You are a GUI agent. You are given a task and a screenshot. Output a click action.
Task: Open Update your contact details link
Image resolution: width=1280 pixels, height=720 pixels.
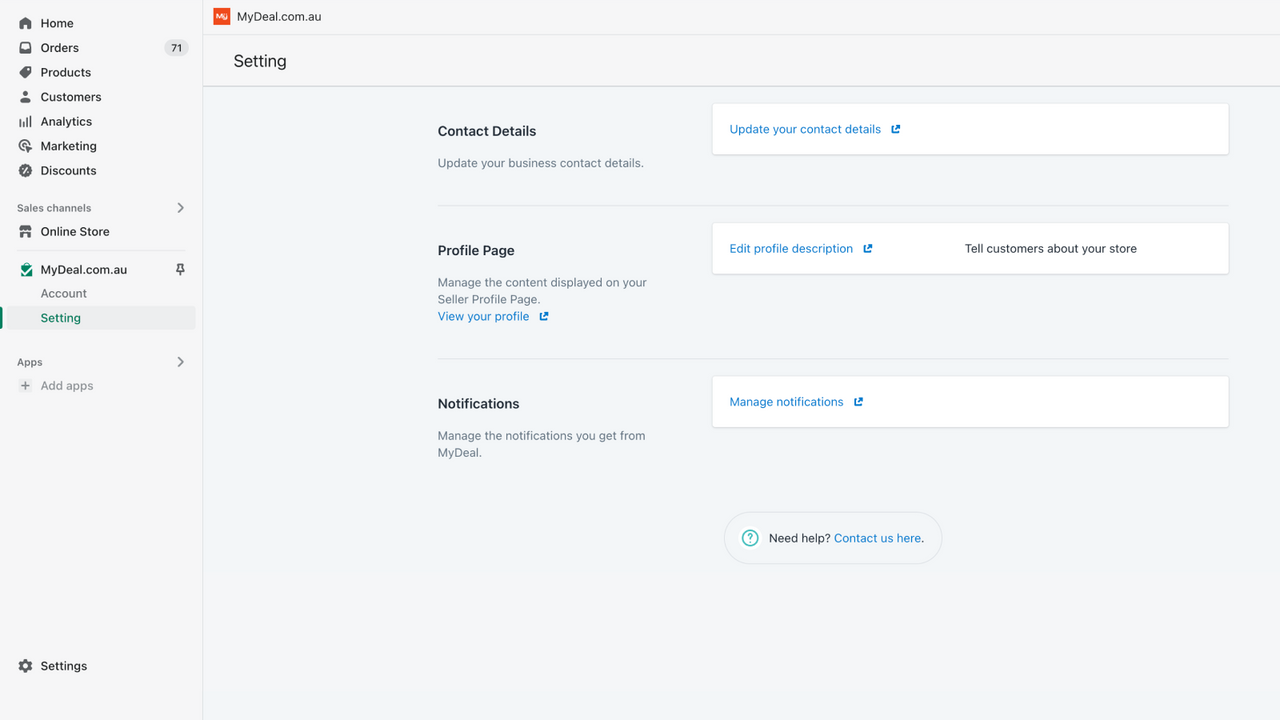pyautogui.click(x=805, y=129)
